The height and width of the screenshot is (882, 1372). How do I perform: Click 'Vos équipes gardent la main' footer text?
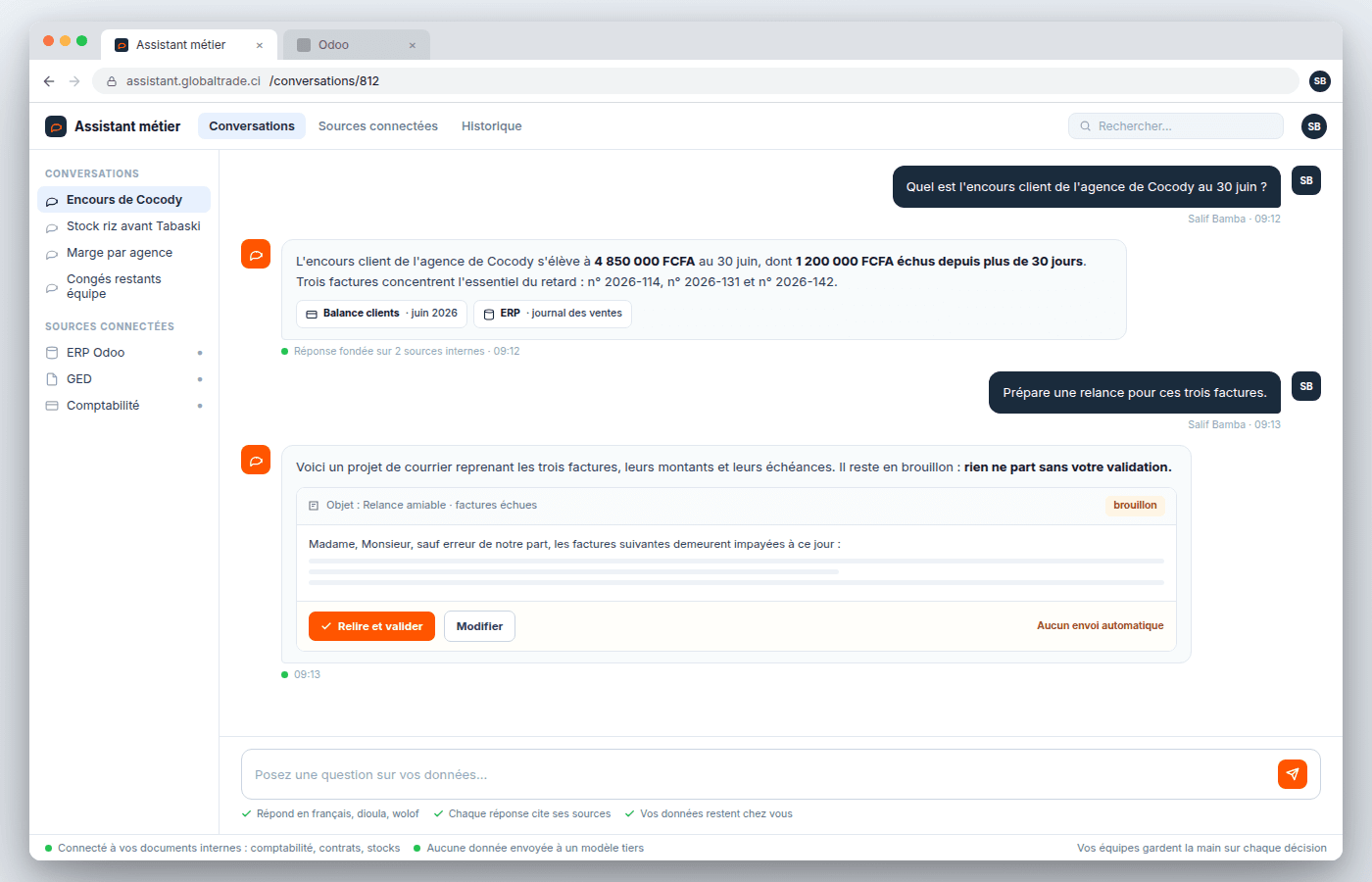[x=1201, y=849]
